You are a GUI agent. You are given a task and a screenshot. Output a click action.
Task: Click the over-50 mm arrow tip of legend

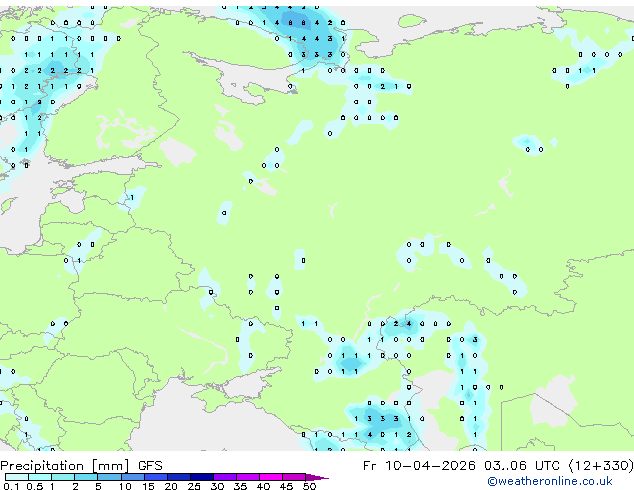point(317,477)
